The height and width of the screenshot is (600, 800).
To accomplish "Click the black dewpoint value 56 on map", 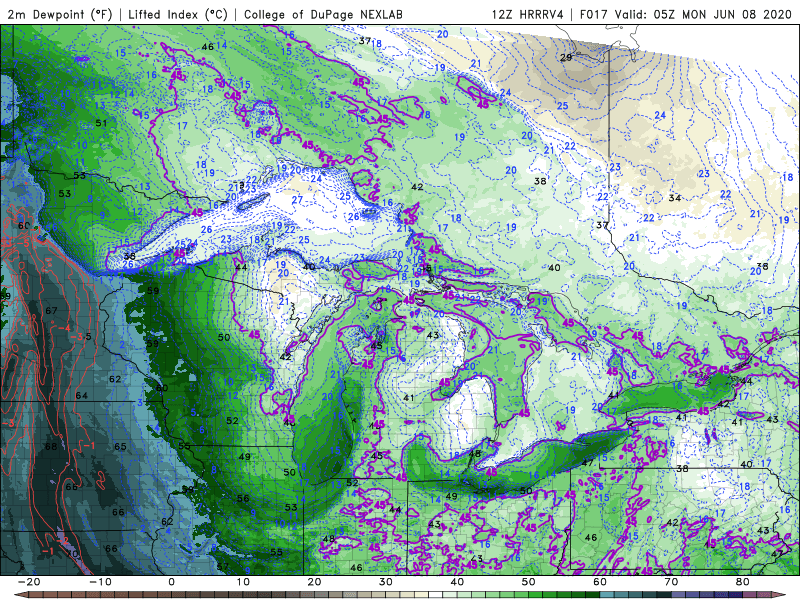I will point(243,498).
